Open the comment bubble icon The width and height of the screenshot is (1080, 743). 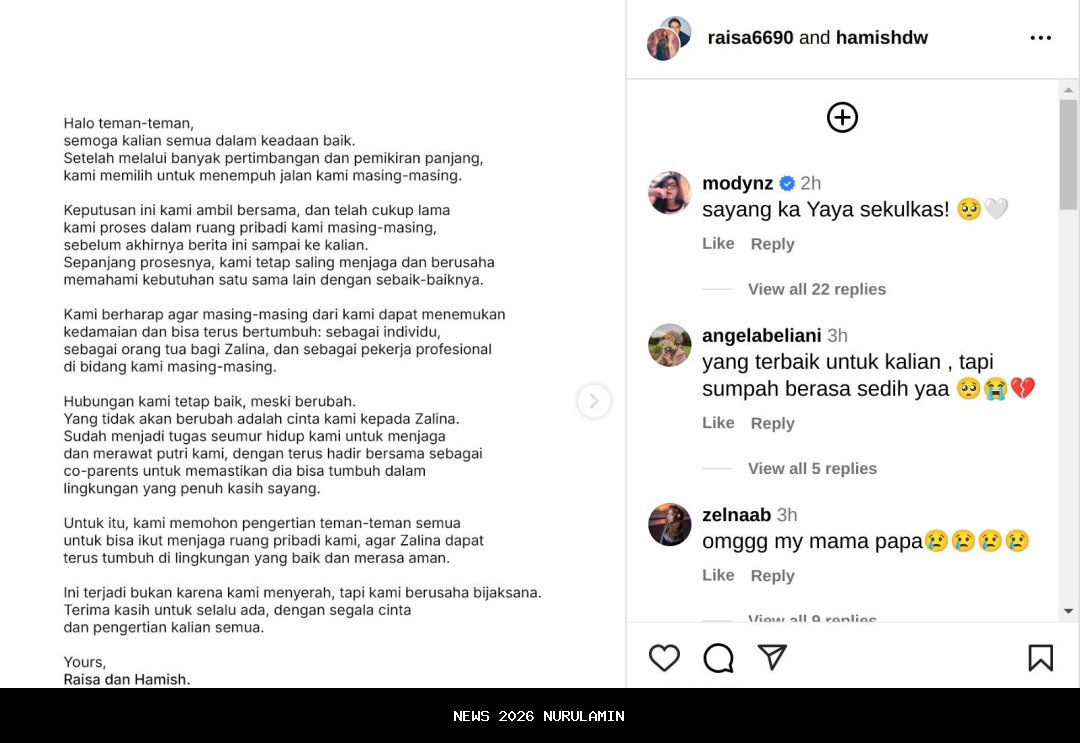click(718, 658)
